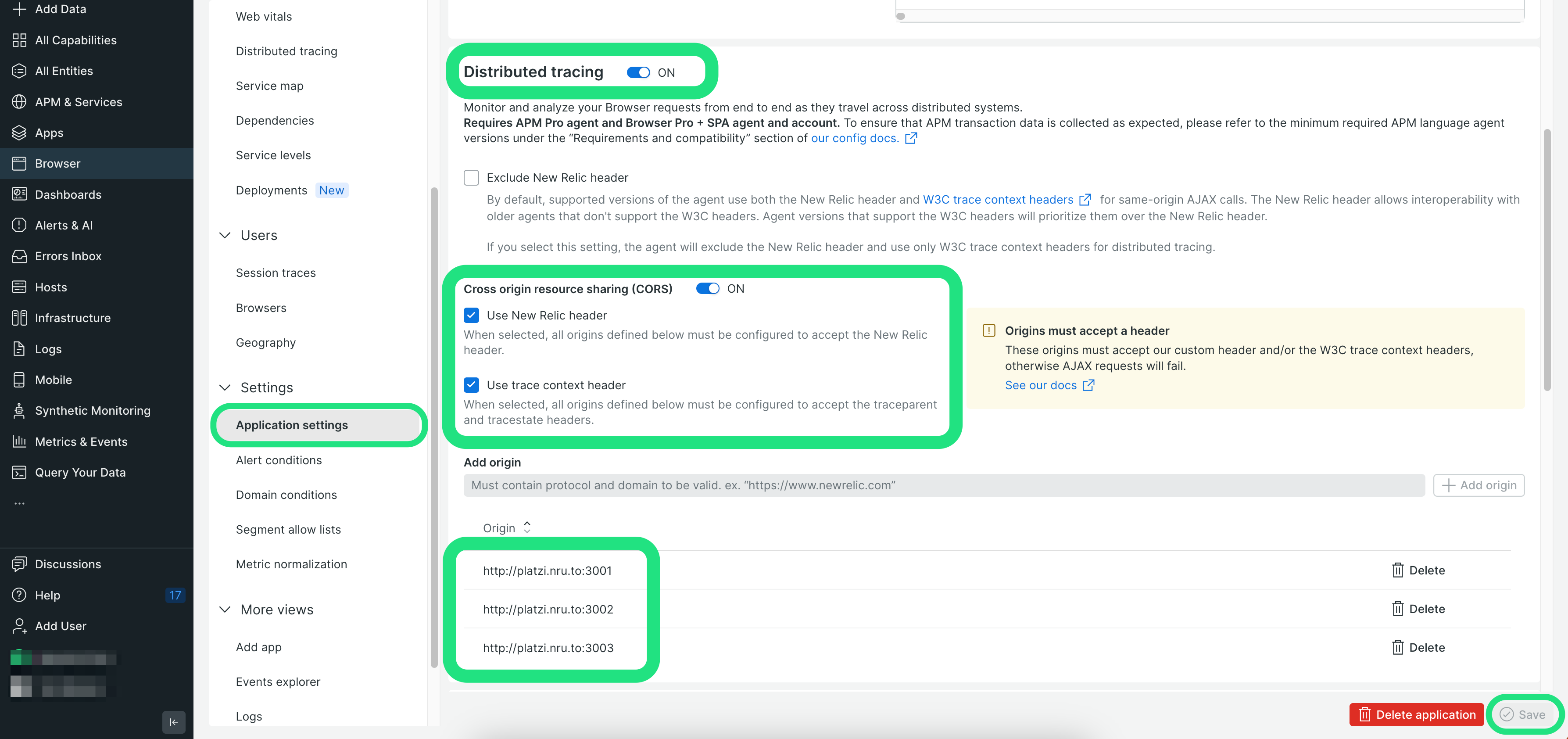Click the Infrastructure icon in sidebar
This screenshot has width=1568, height=739.
click(19, 318)
